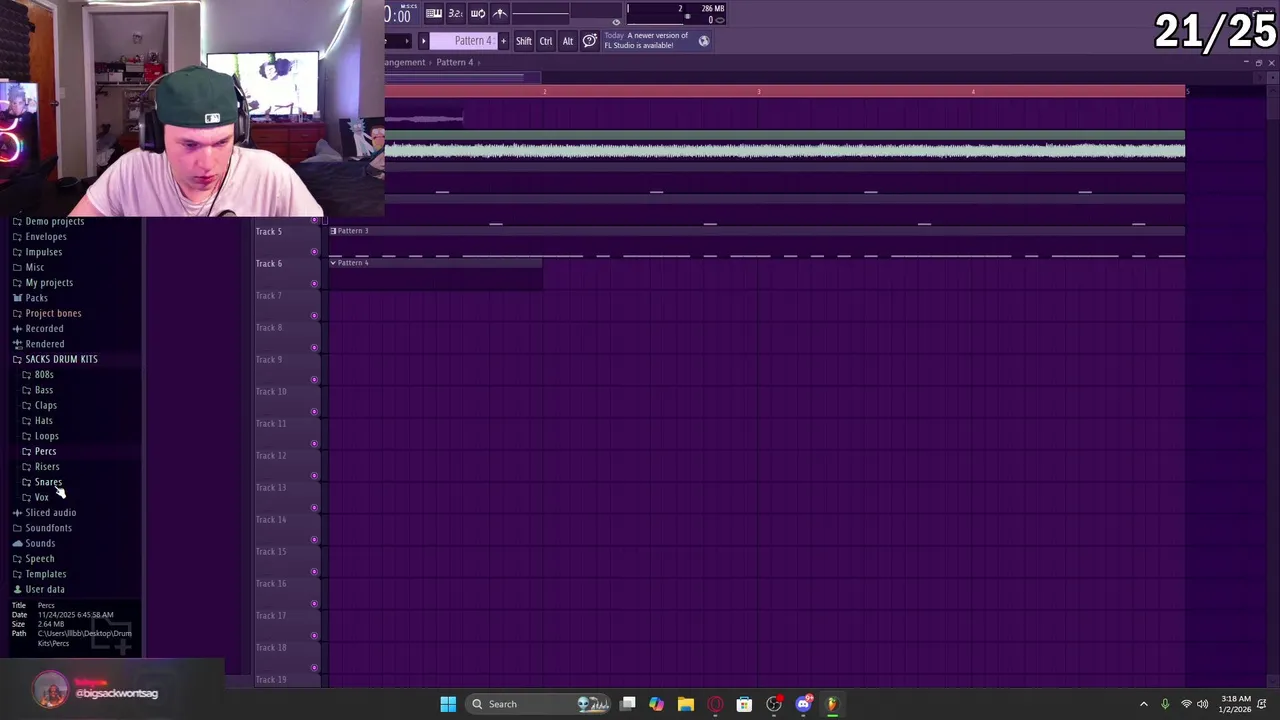Open File Explorer from the taskbar
The width and height of the screenshot is (1280, 720).
(x=685, y=704)
